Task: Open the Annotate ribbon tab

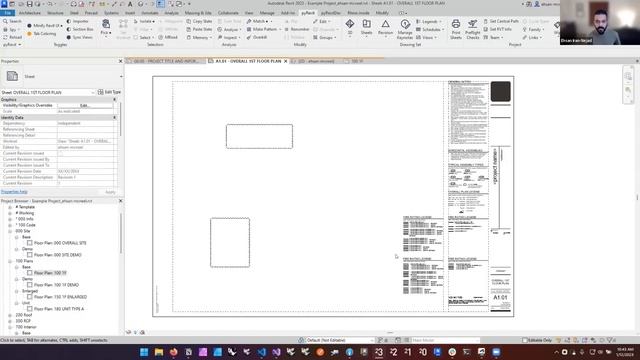Action: coord(149,13)
